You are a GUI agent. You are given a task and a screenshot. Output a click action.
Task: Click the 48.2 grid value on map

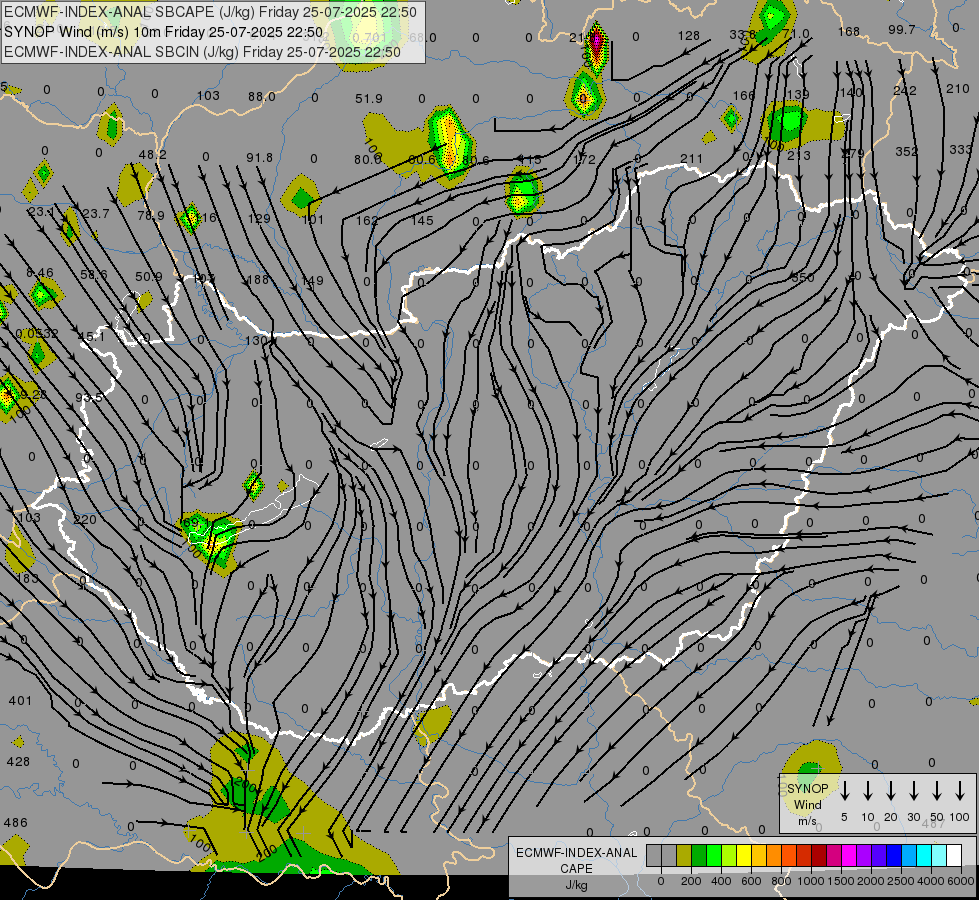[x=152, y=154]
